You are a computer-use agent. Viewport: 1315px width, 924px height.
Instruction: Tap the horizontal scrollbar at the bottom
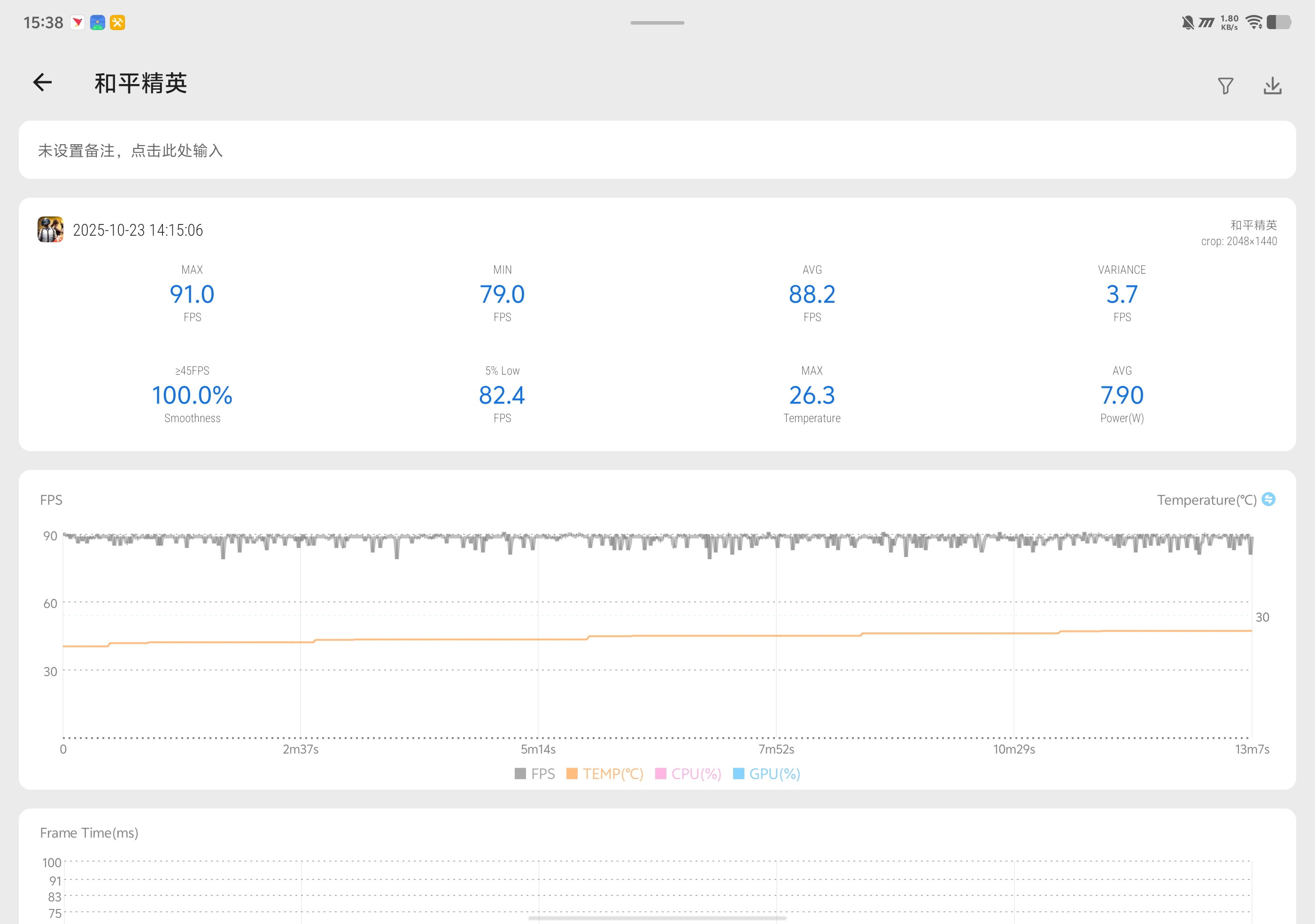pyautogui.click(x=657, y=918)
